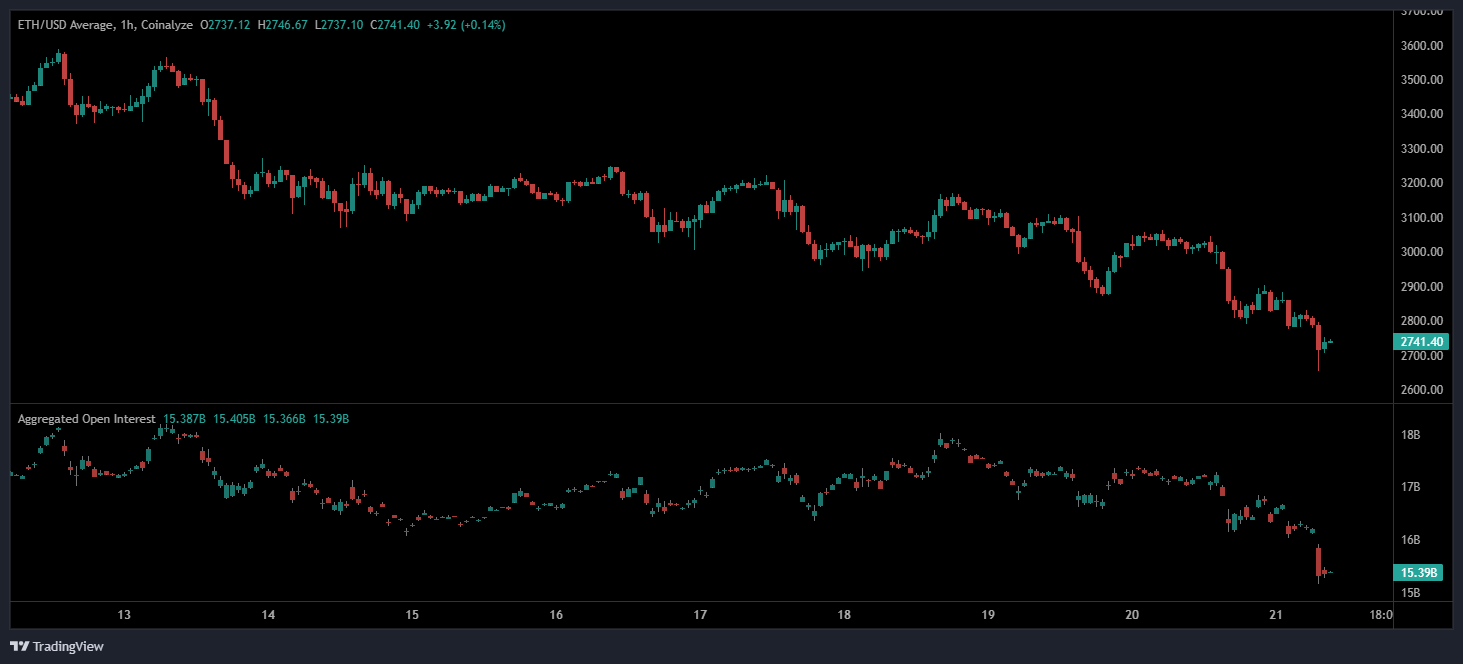
Task: Click the 2600.00 price axis label
Action: (x=1420, y=390)
